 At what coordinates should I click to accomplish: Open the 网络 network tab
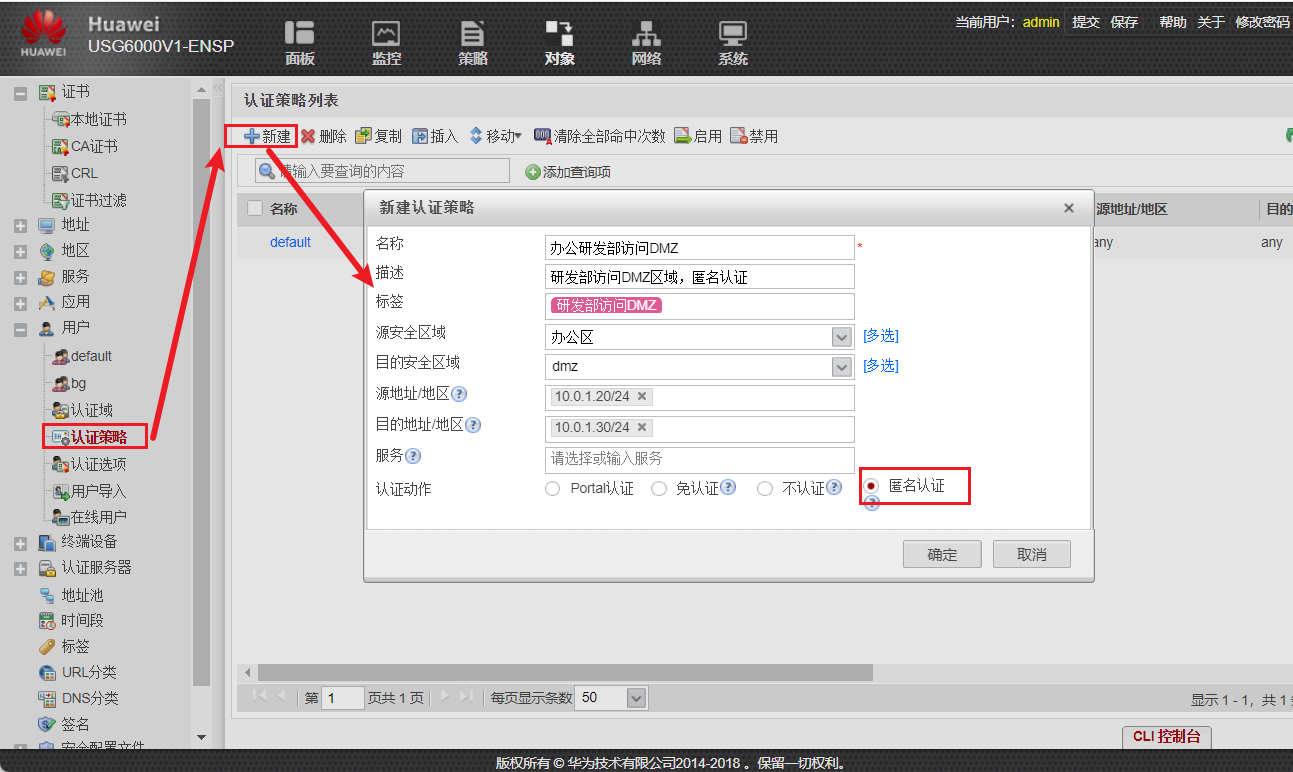click(x=646, y=45)
